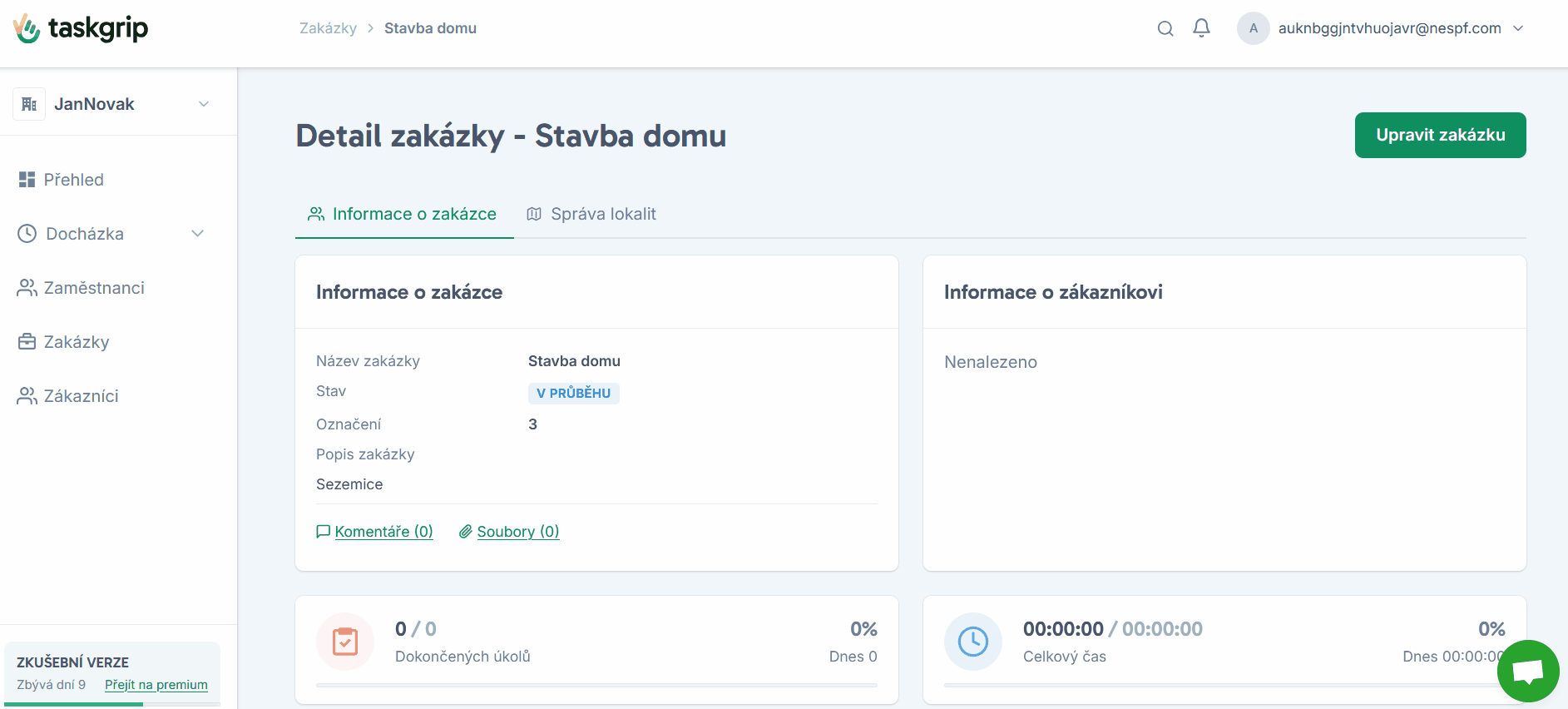The image size is (1568, 709).
Task: Switch to the Správa lokalit tab
Action: point(591,214)
